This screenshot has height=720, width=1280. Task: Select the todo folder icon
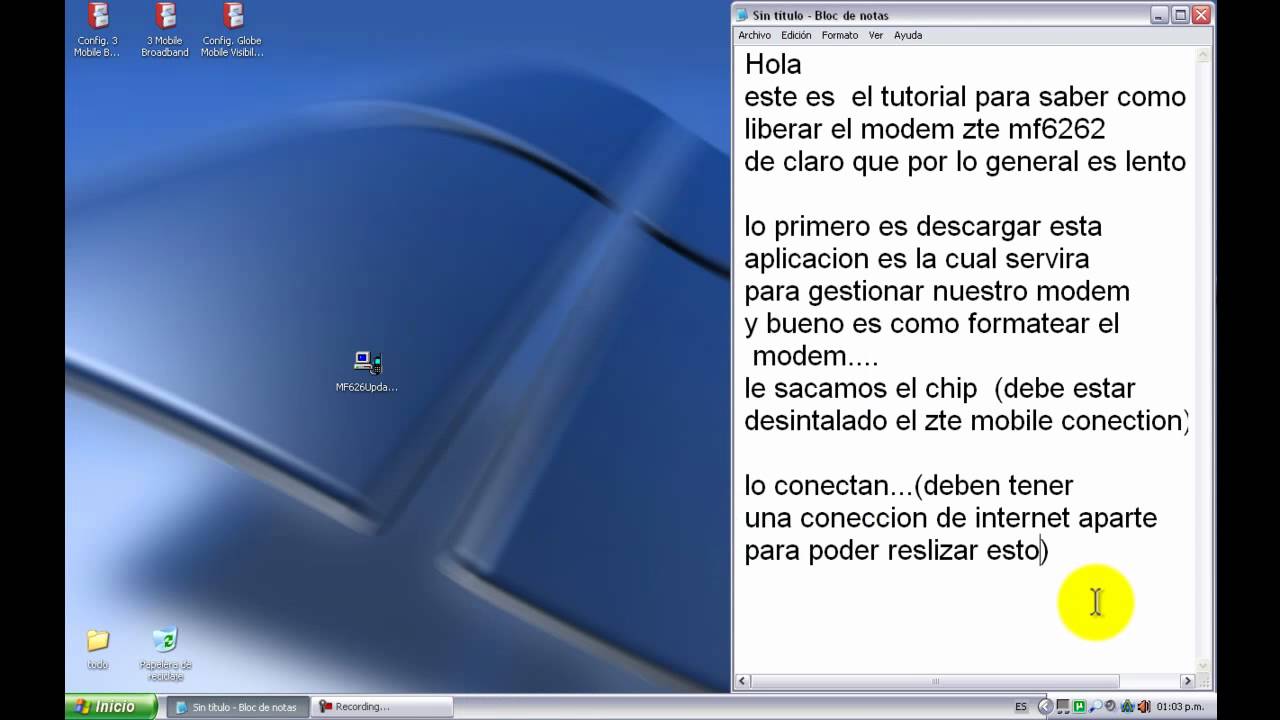click(97, 649)
